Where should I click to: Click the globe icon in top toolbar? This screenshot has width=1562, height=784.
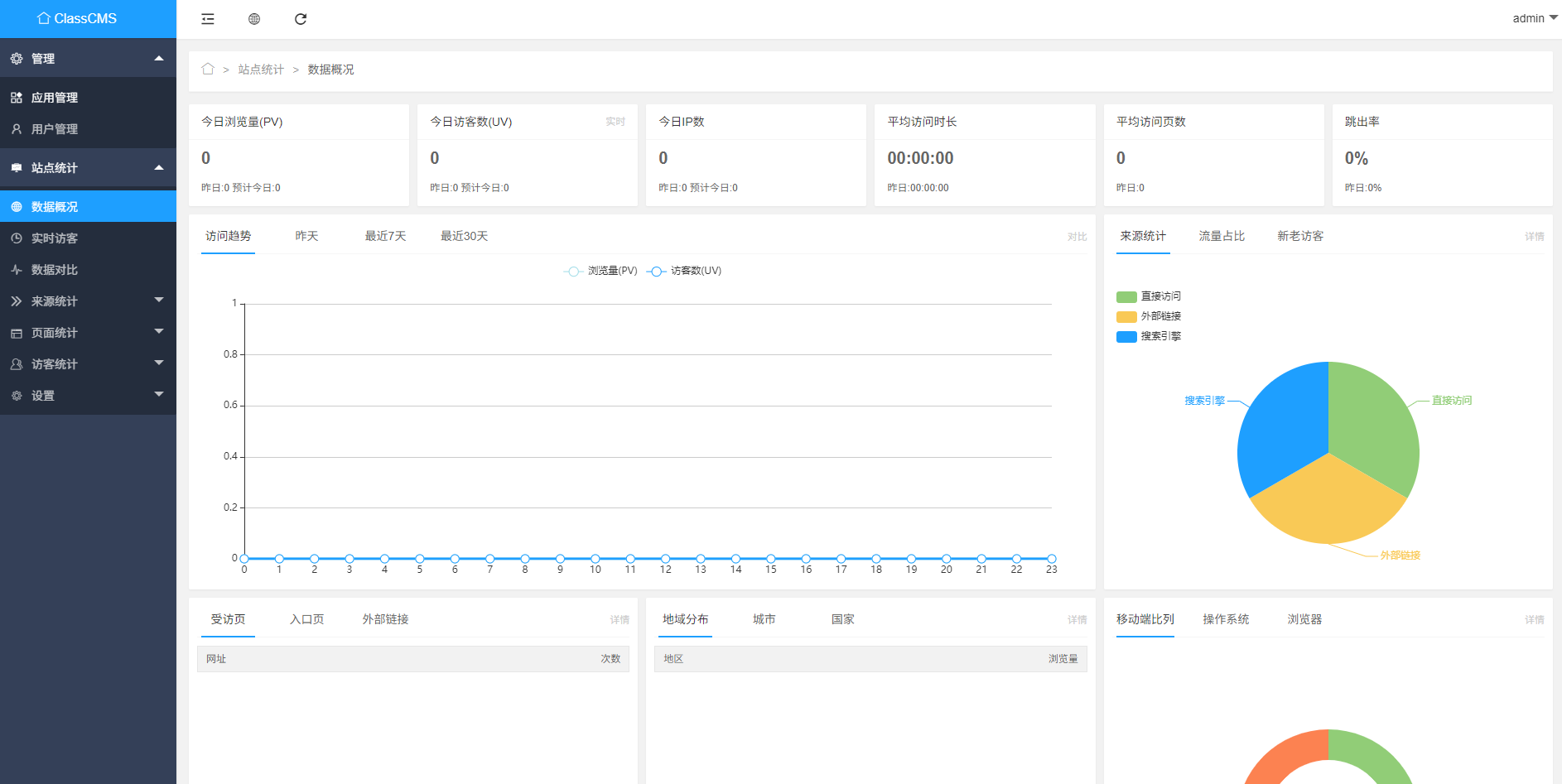[x=254, y=19]
